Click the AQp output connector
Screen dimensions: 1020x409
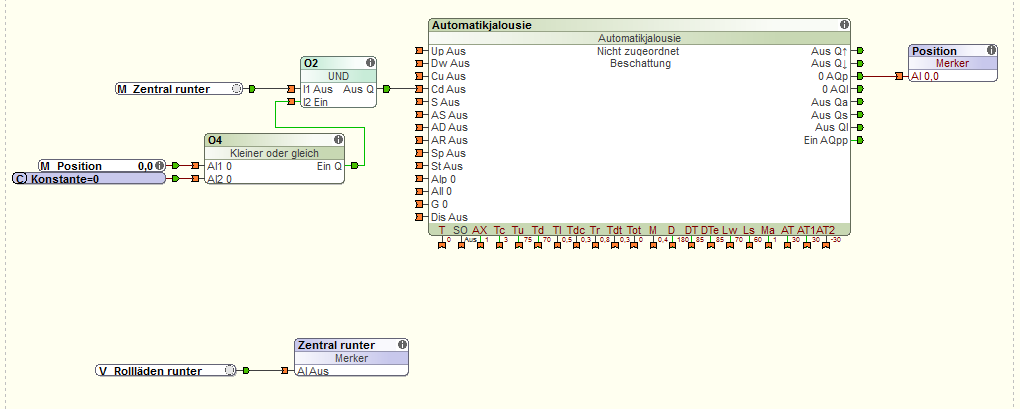click(x=860, y=76)
